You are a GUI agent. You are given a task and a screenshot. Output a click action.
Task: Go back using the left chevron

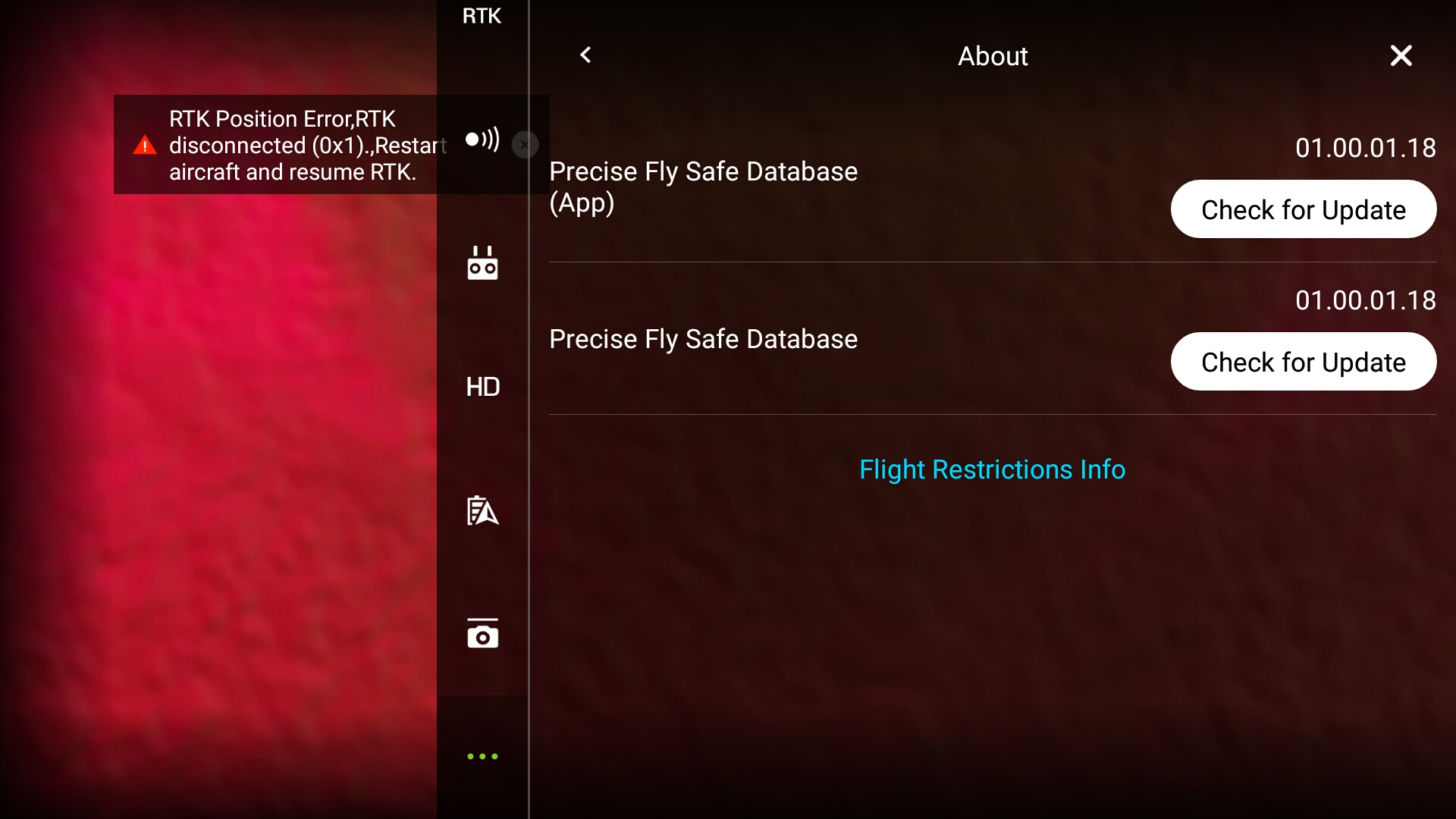point(585,55)
